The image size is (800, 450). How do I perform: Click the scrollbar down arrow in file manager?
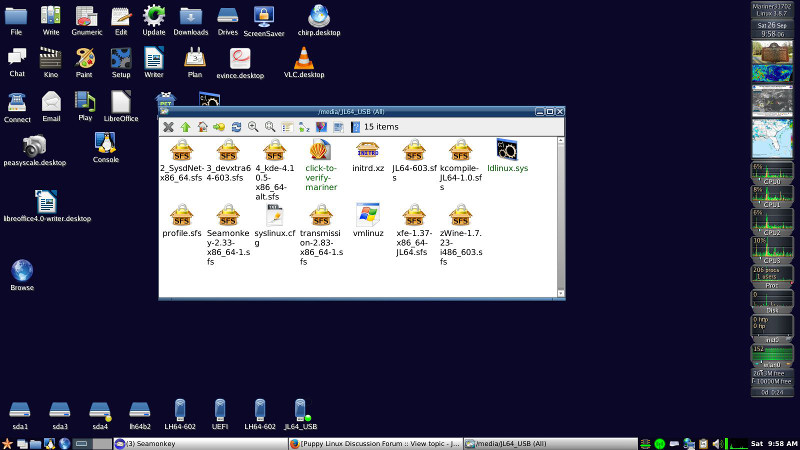pos(561,293)
